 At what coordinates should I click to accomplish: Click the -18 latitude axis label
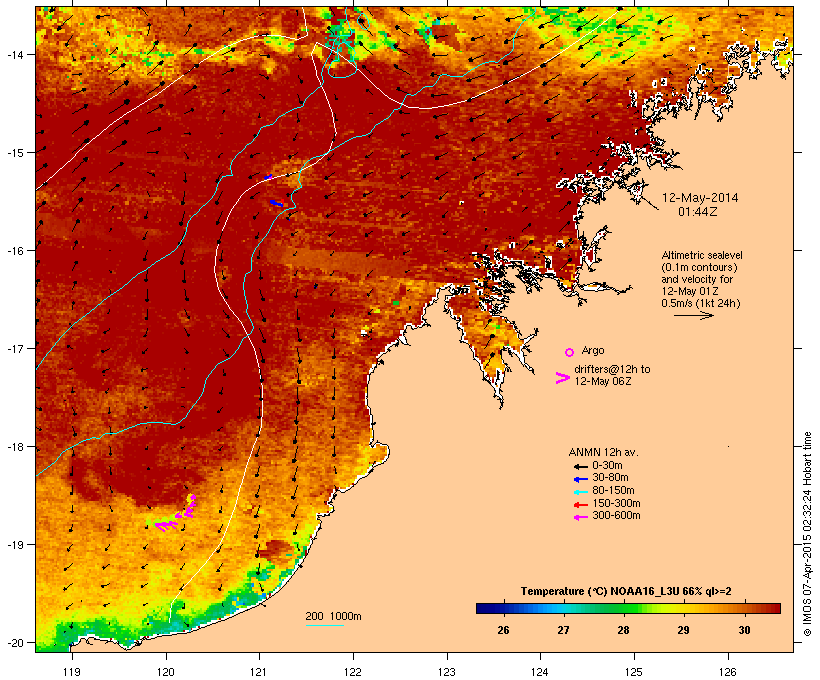coord(14,447)
